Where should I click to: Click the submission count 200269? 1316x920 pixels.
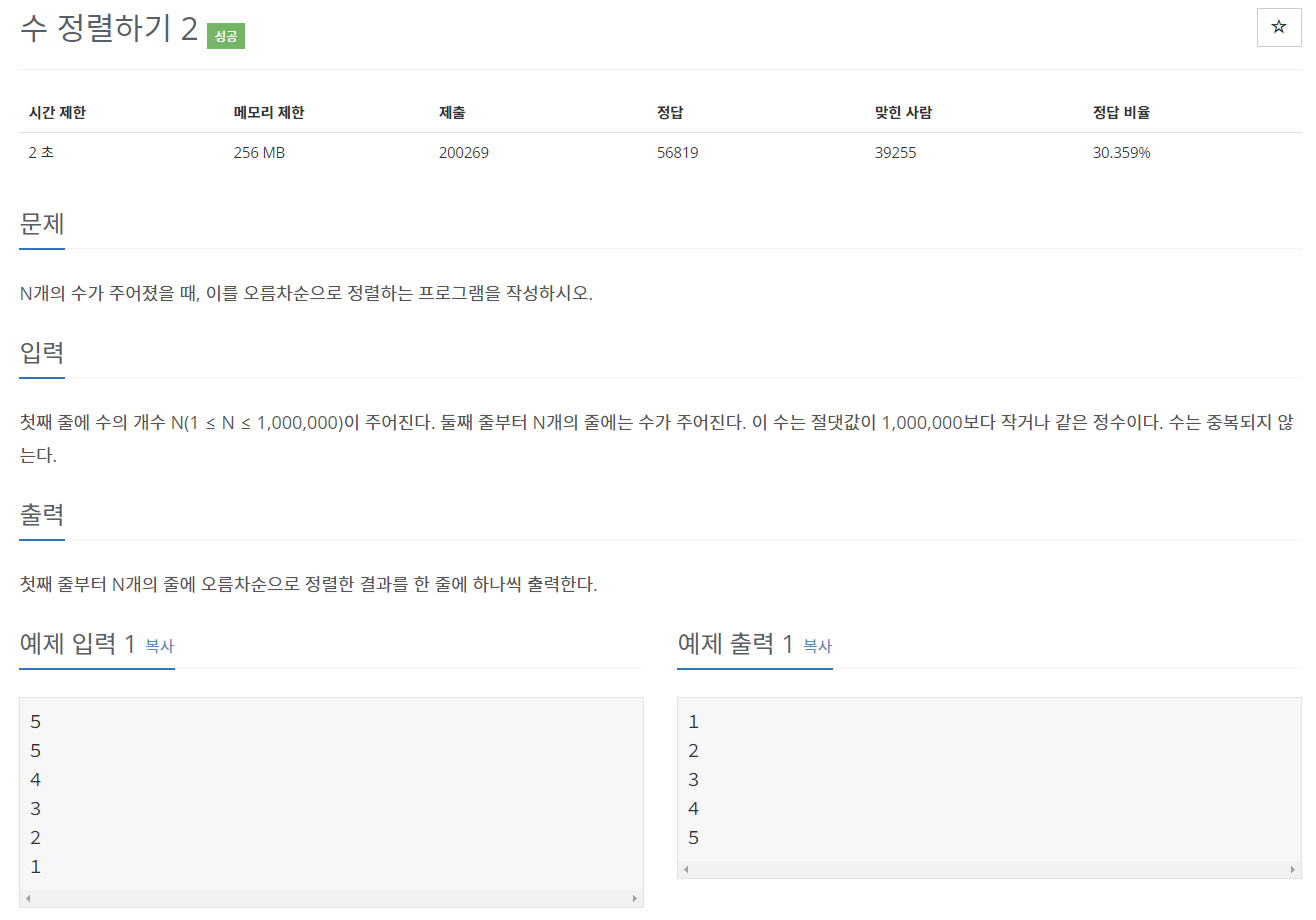coord(463,153)
